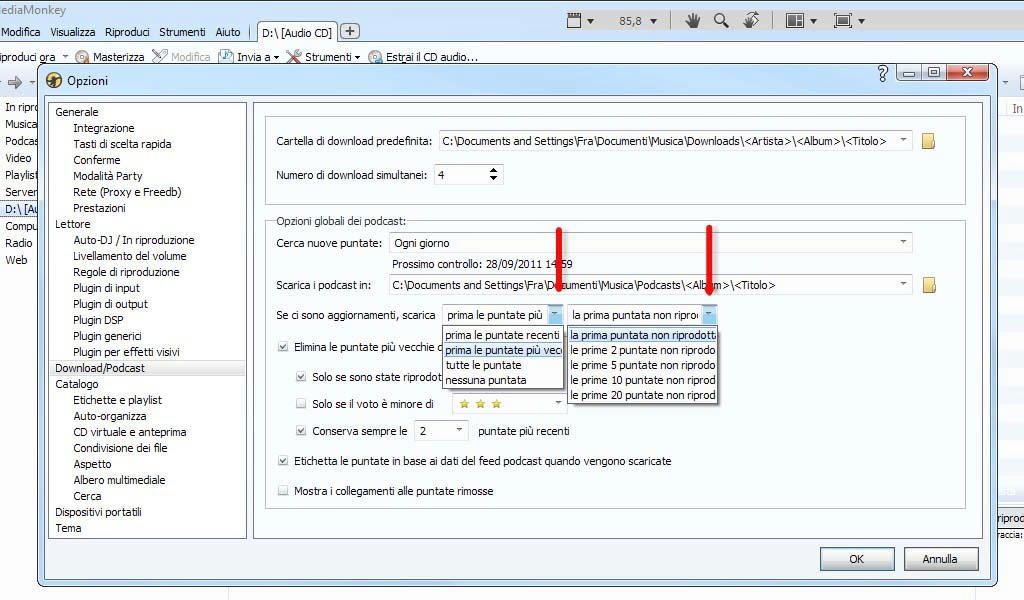
Task: Toggle Solo se sono state riprodotte checkbox
Action: pyautogui.click(x=301, y=377)
